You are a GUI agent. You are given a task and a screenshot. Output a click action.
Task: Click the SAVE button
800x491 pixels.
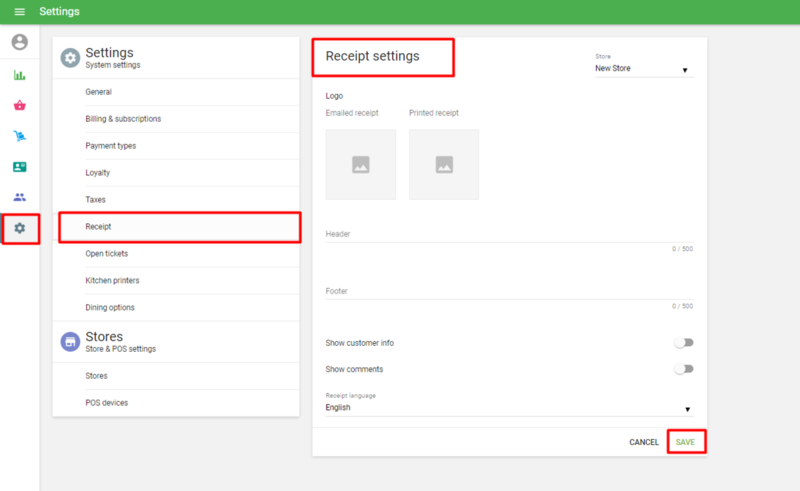[x=685, y=442]
